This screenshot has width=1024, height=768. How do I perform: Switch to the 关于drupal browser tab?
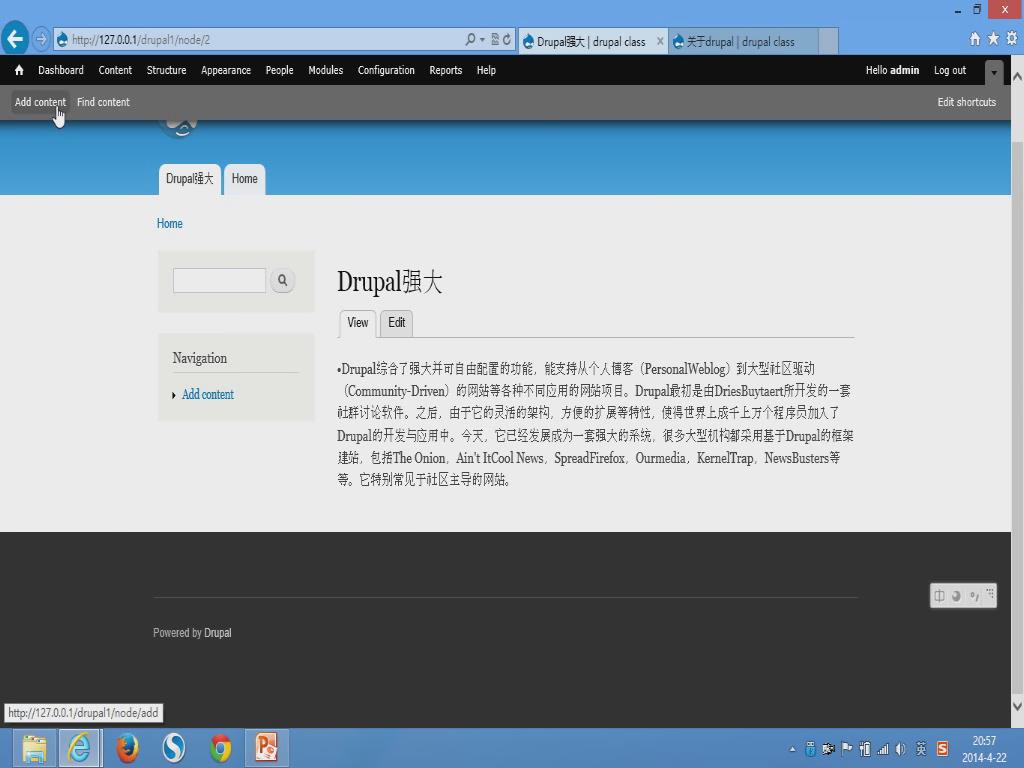743,42
